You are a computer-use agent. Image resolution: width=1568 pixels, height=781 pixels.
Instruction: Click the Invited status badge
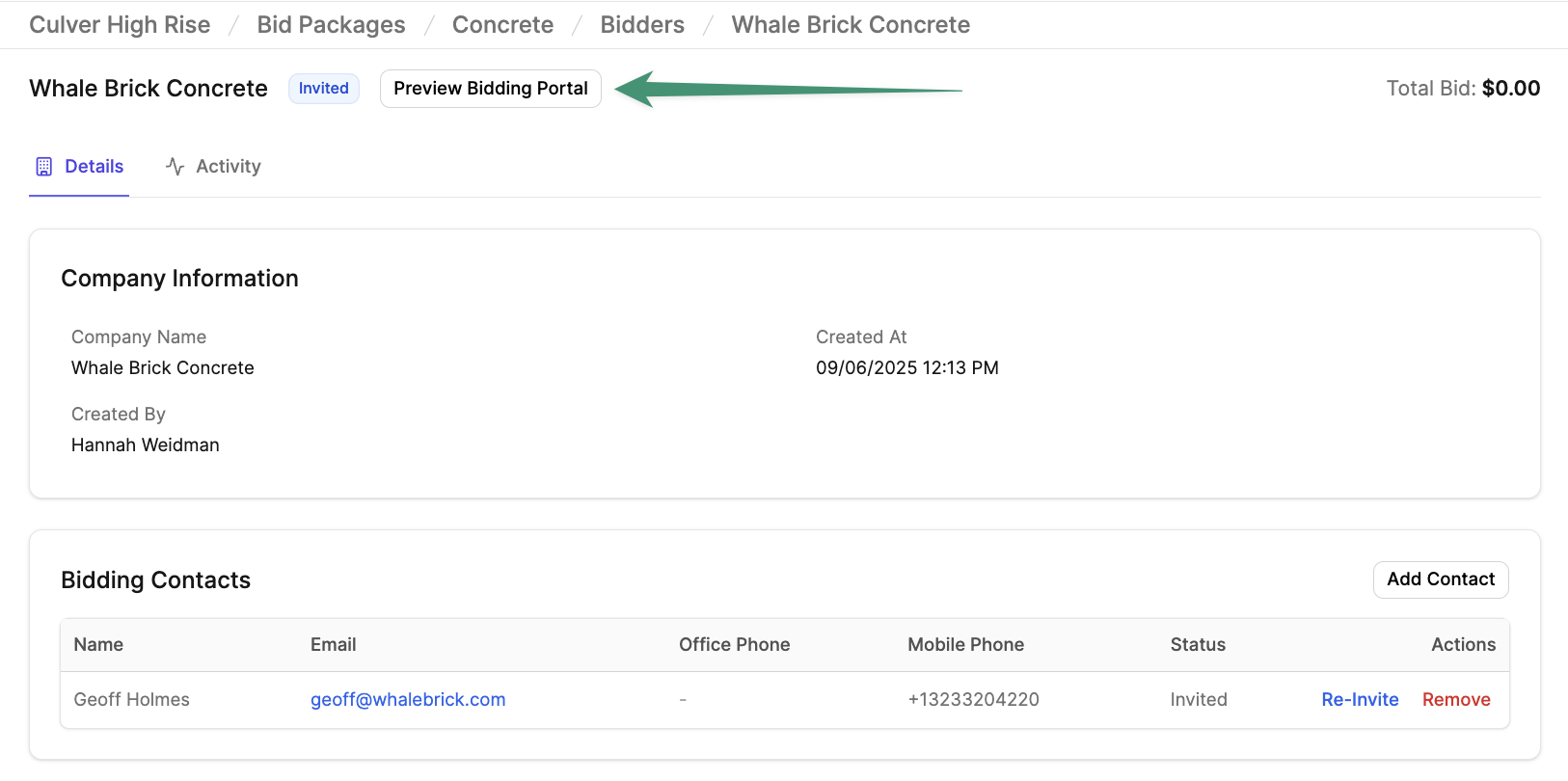pos(324,89)
